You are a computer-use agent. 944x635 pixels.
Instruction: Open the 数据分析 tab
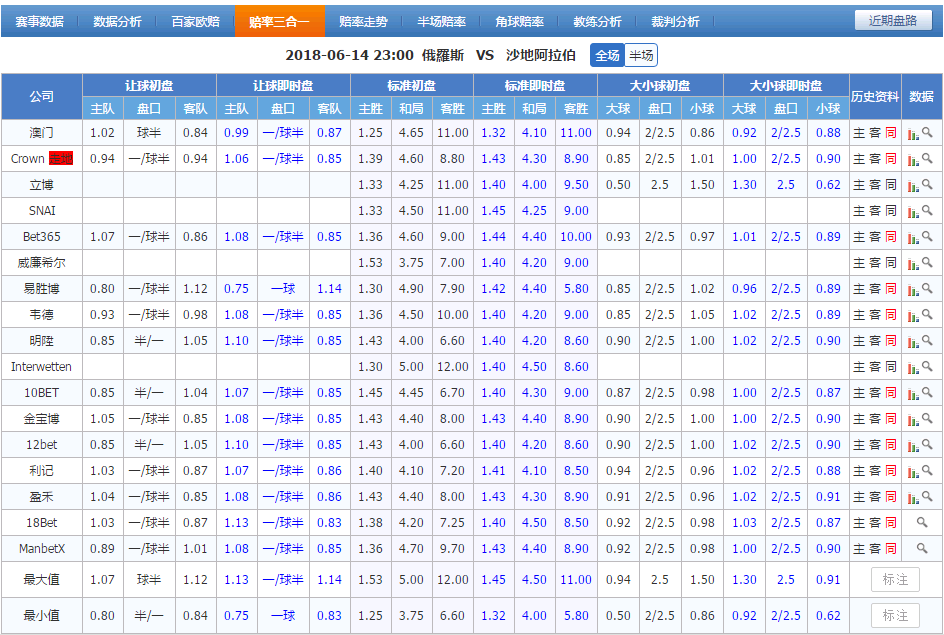[117, 22]
